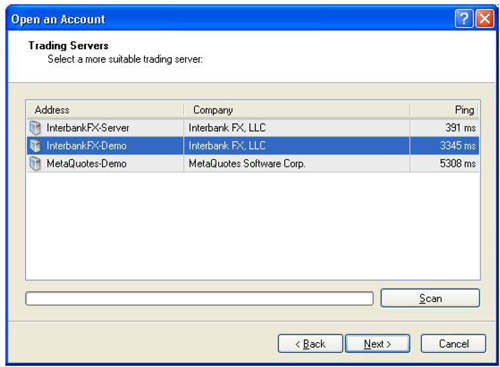Click the 5308 ms ping value
Image resolution: width=500 pixels, height=367 pixels.
tap(458, 164)
